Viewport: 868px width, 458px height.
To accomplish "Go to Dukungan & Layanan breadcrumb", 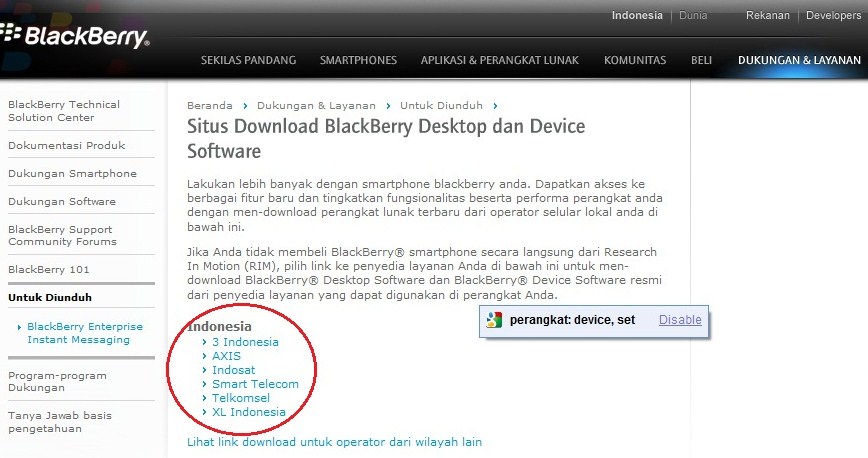I will pos(316,105).
